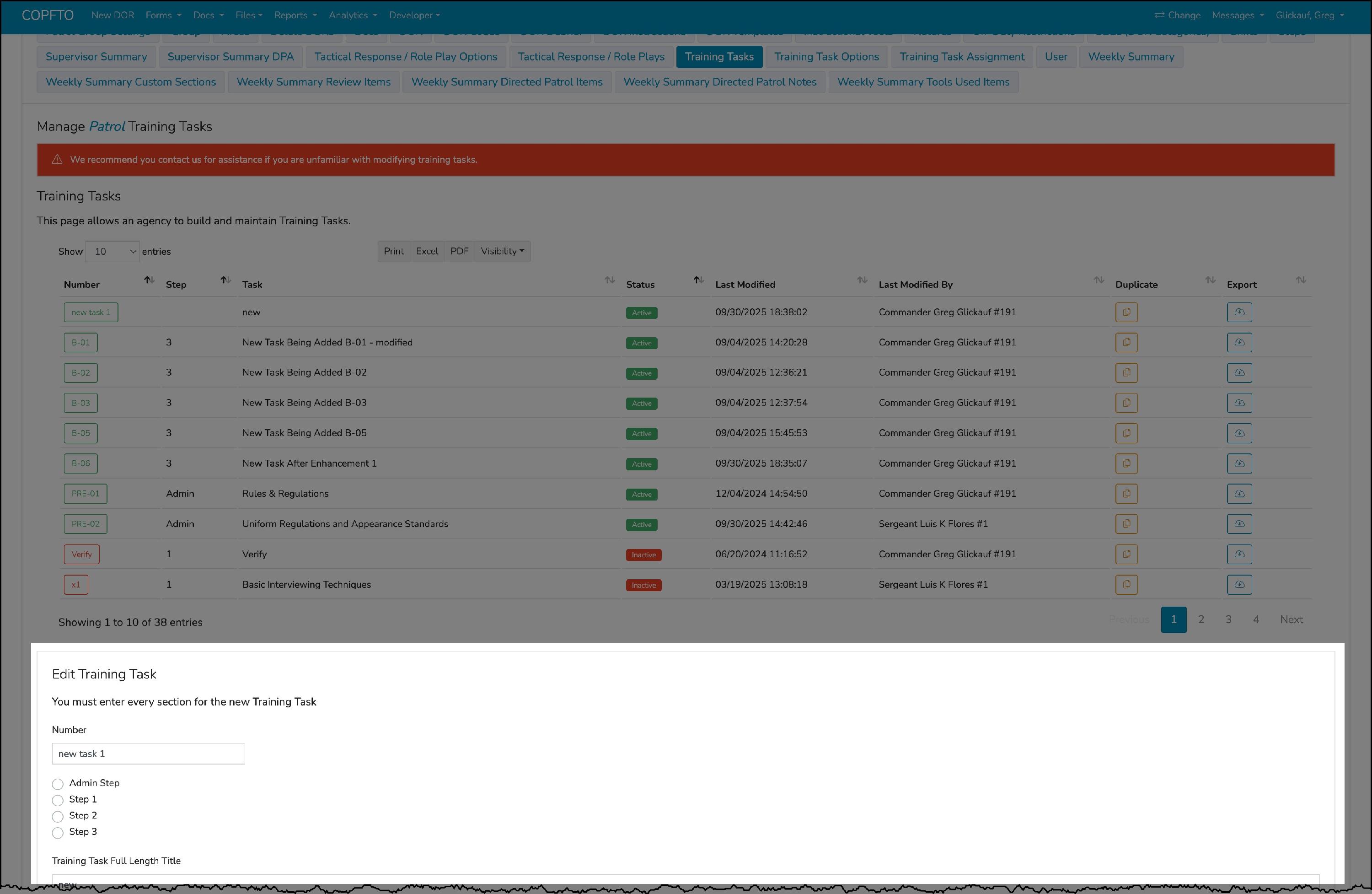Screen dimensions: 1372x894
Task: Sort by Last Modified column arrows
Action: [862, 280]
